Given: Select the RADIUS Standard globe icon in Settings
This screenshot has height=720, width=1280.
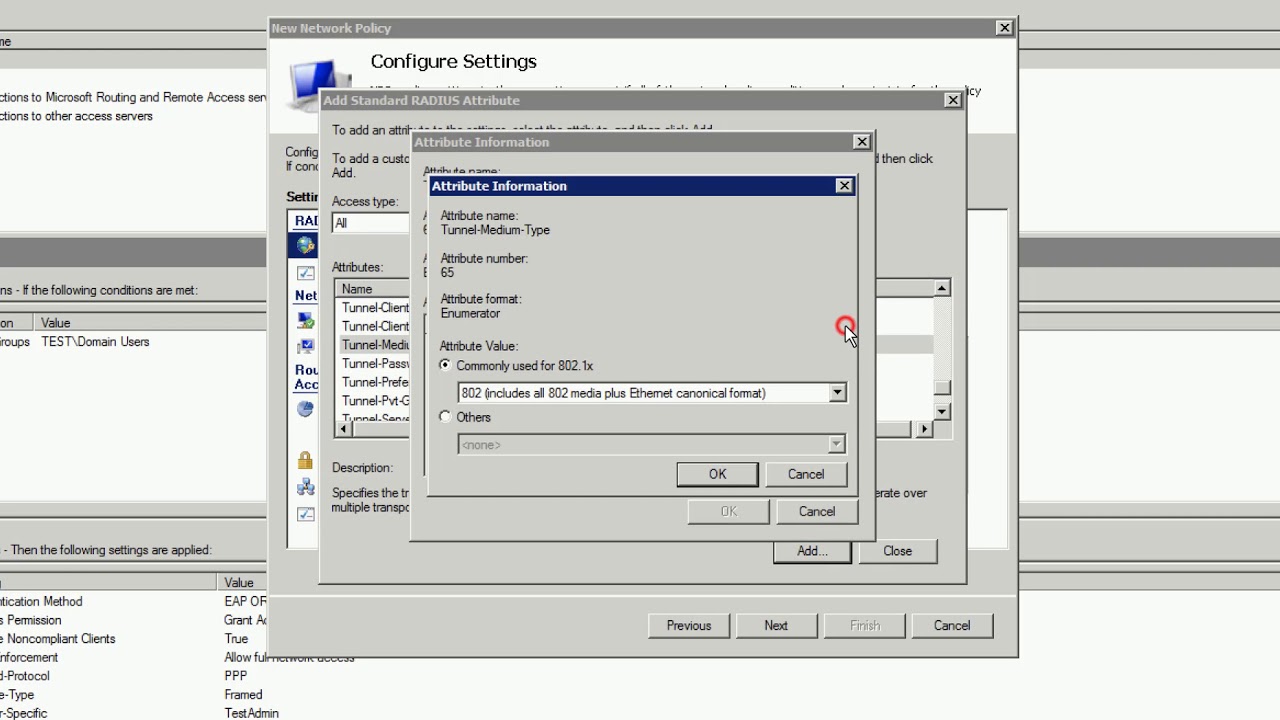Looking at the screenshot, I should pos(305,245).
